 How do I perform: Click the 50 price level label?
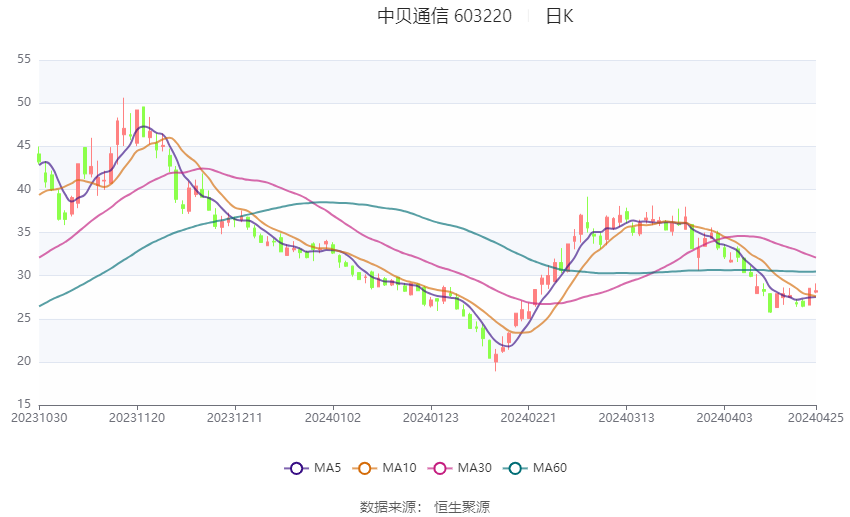(24, 102)
